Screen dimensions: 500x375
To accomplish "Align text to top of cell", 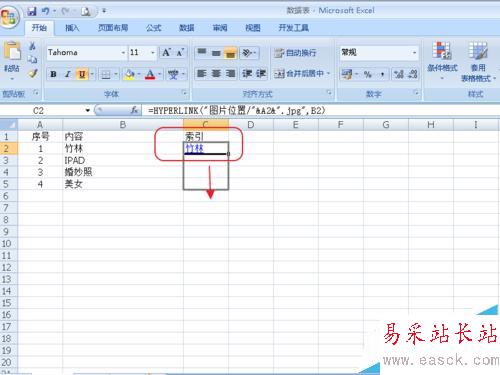I will tap(202, 52).
